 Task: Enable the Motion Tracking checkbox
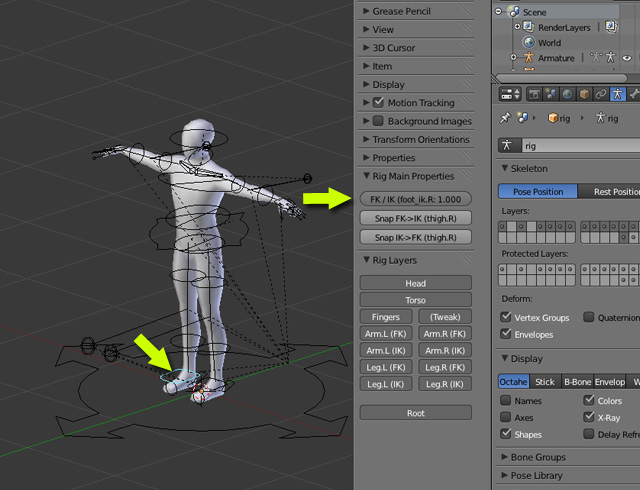click(x=378, y=102)
